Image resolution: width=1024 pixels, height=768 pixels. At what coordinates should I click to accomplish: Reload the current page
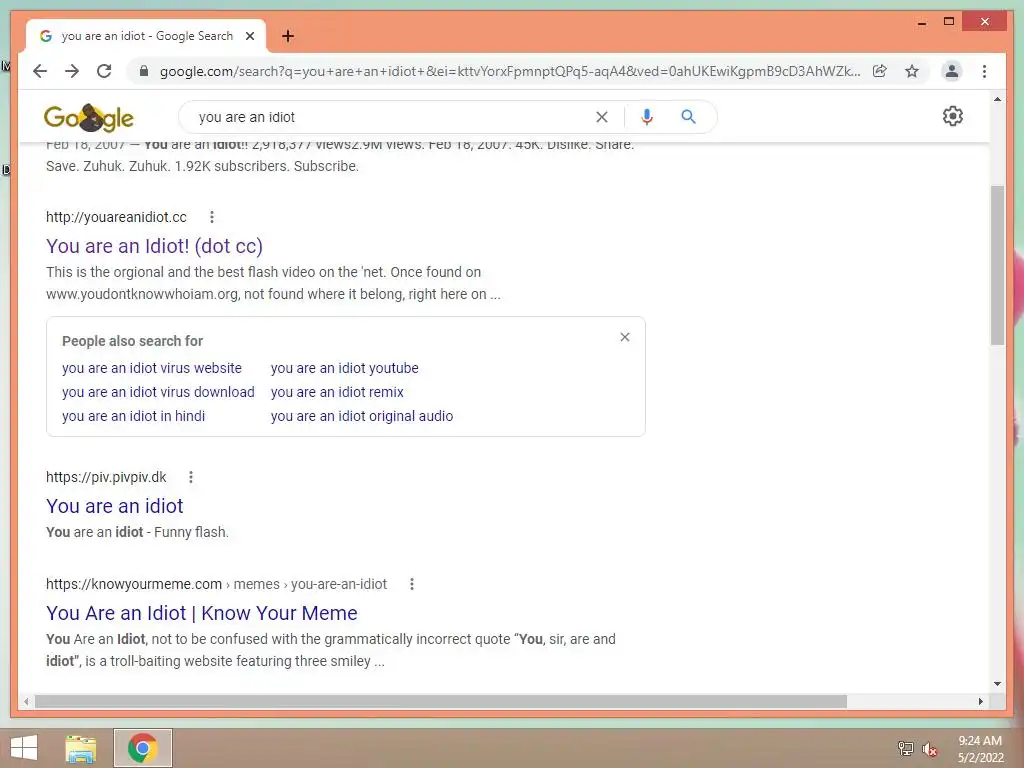tap(104, 71)
